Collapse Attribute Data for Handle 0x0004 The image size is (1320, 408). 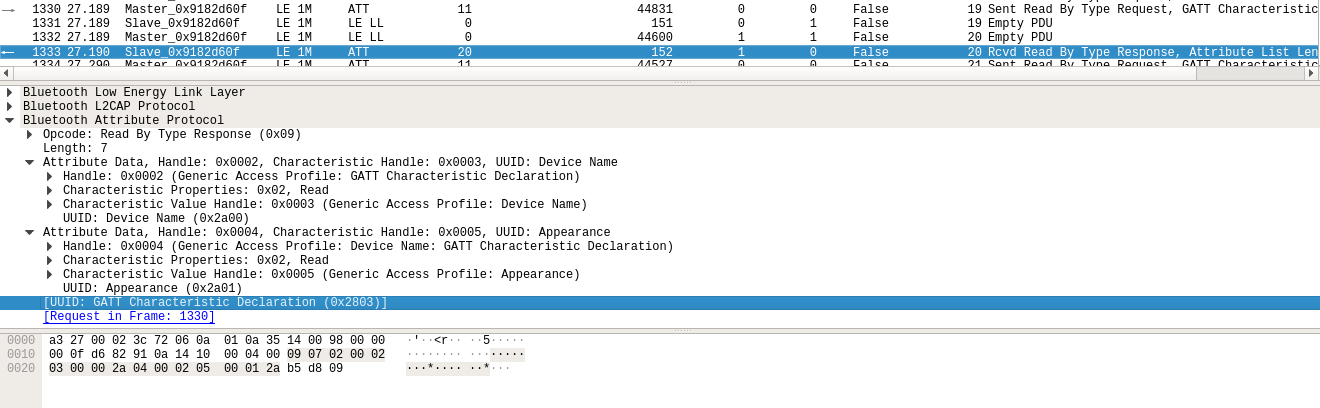click(30, 233)
